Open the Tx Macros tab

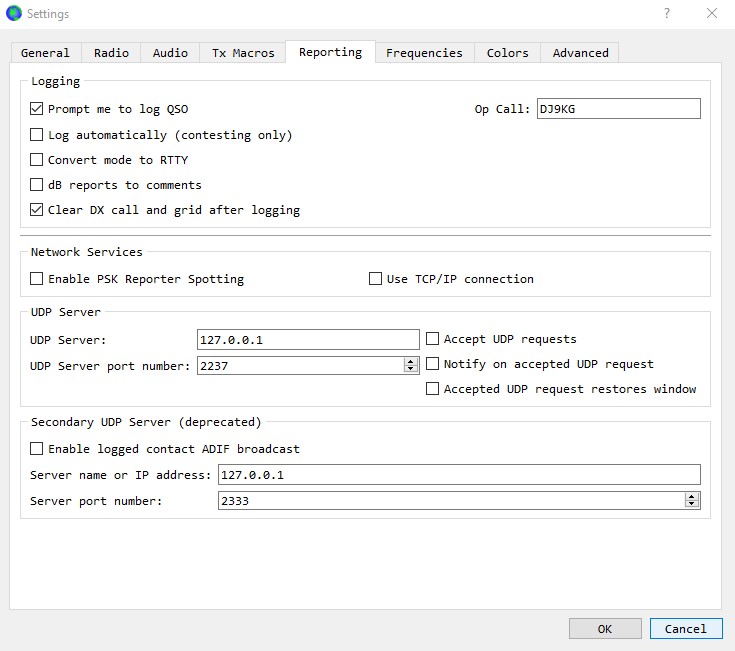[243, 52]
